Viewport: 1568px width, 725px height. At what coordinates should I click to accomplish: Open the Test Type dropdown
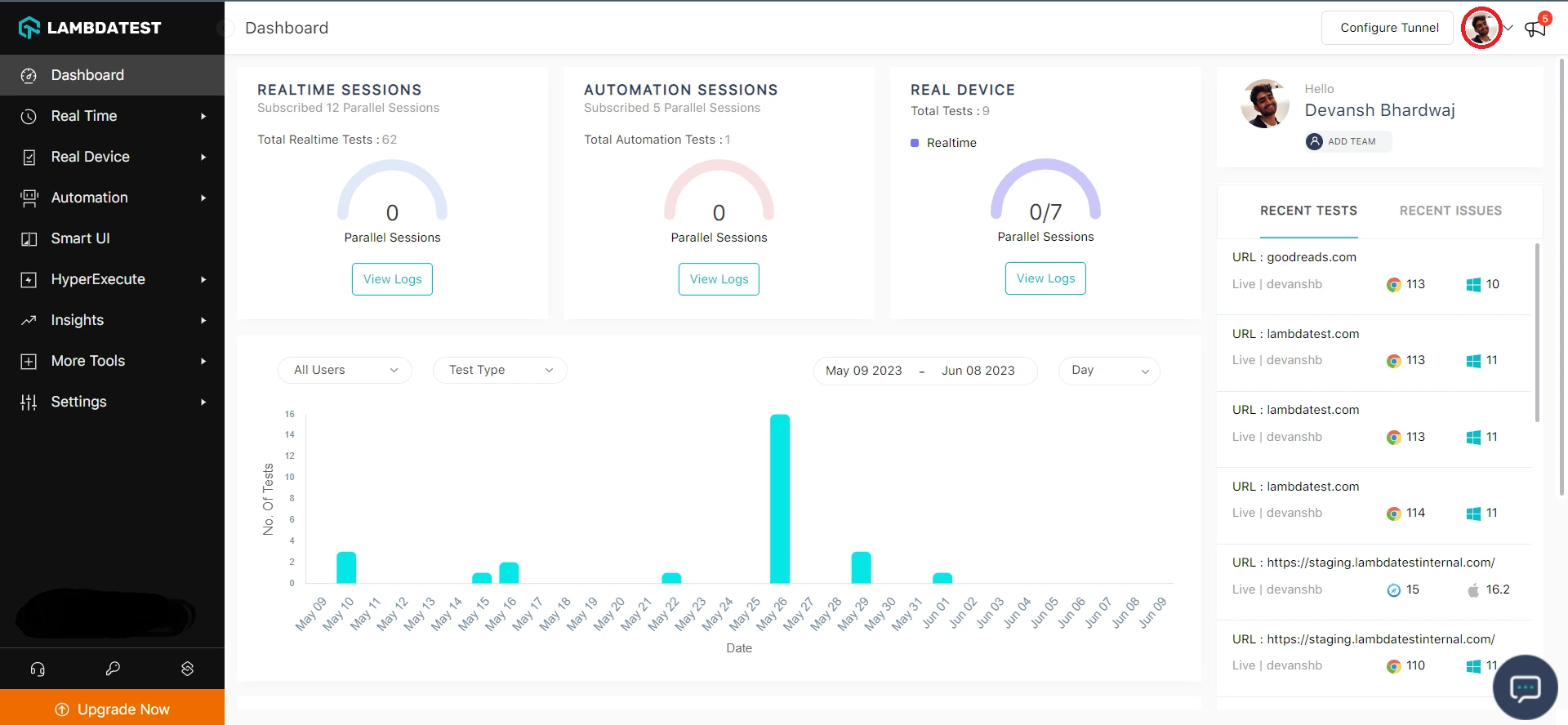(x=500, y=370)
